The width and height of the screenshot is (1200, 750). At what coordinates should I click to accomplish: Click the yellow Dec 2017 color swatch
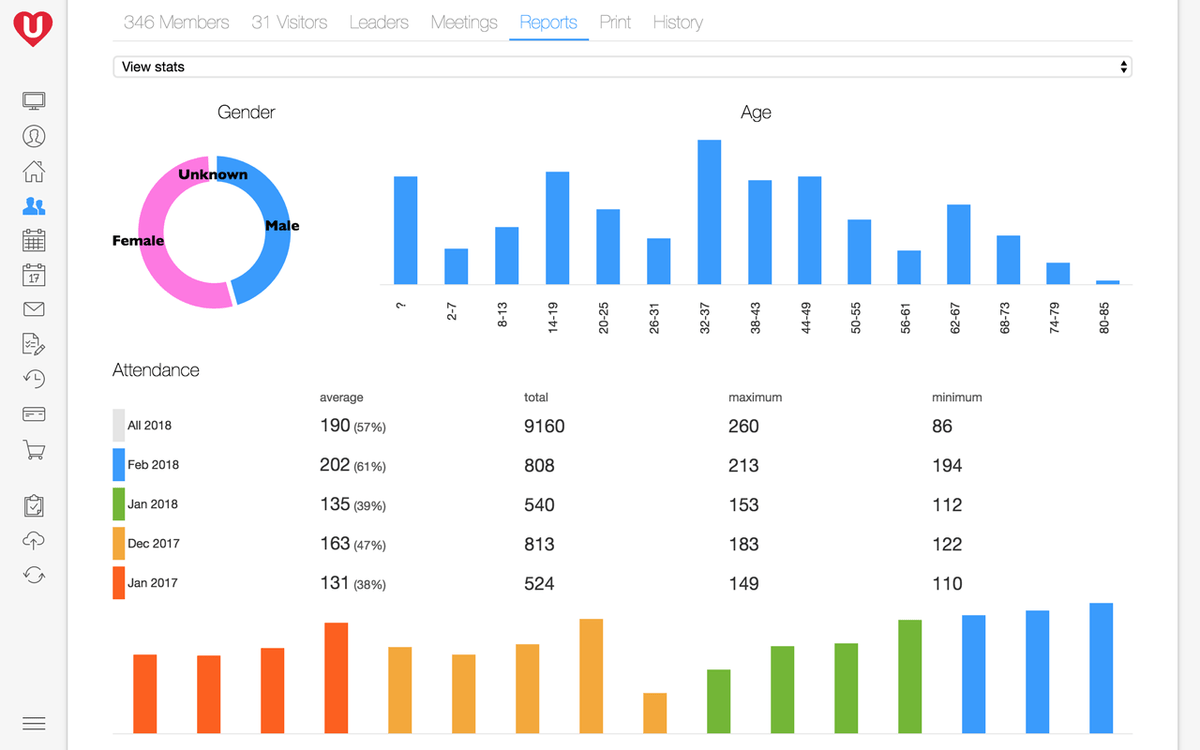[119, 544]
